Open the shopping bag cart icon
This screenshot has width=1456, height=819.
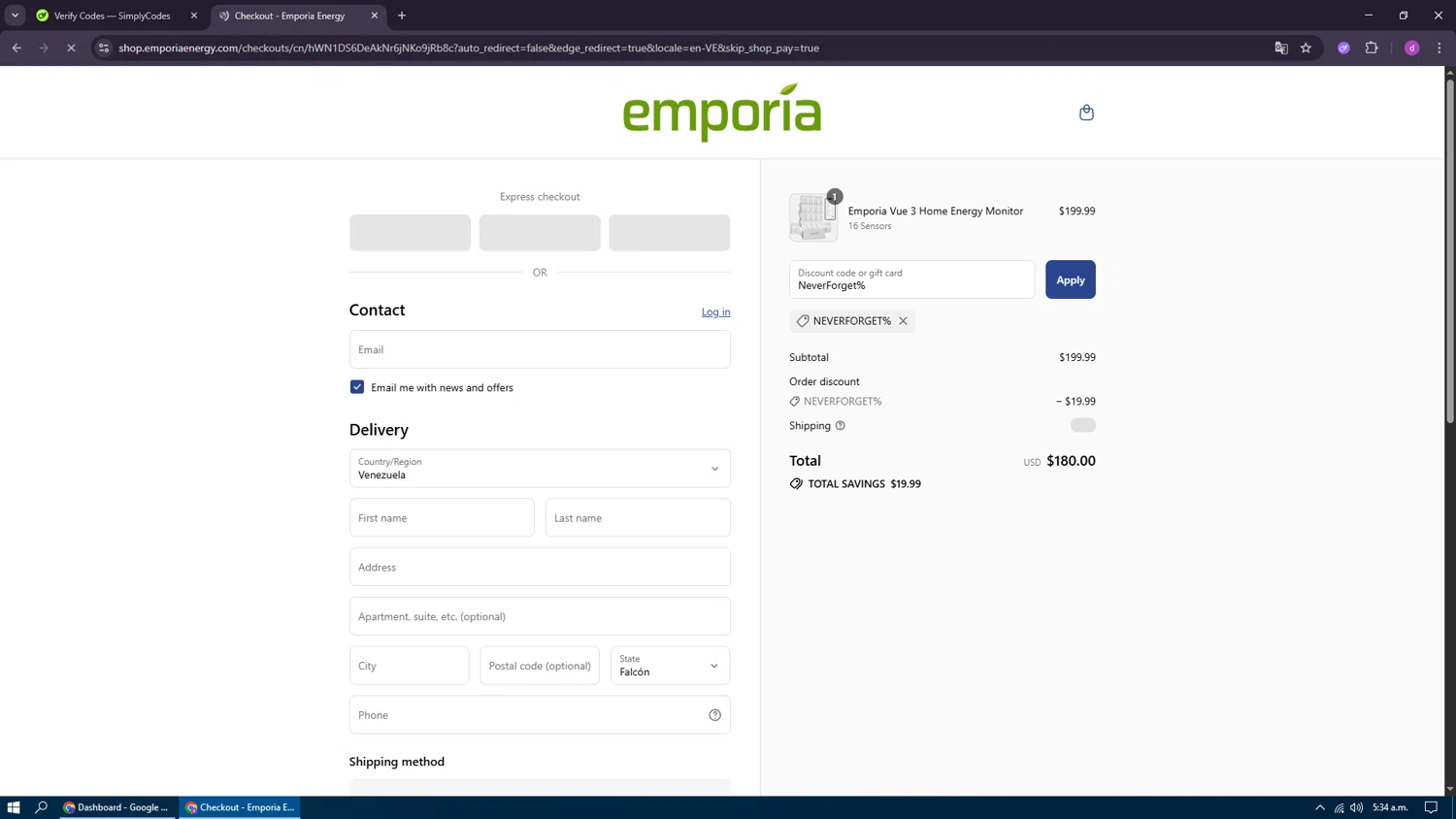coord(1086,113)
